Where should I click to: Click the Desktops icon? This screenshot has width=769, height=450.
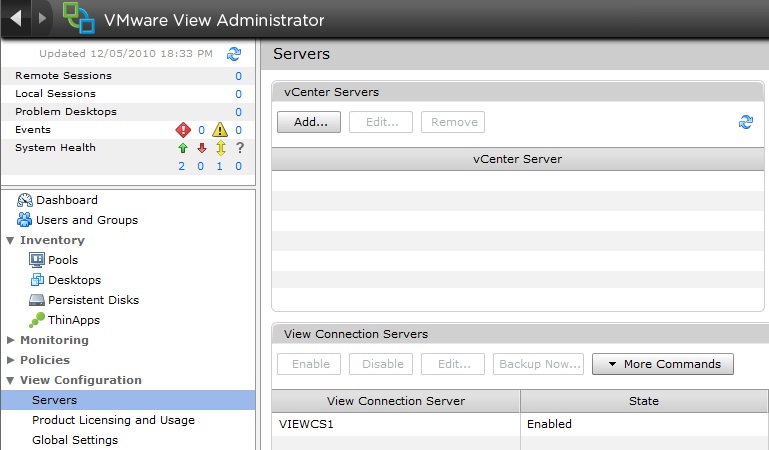[x=37, y=280]
